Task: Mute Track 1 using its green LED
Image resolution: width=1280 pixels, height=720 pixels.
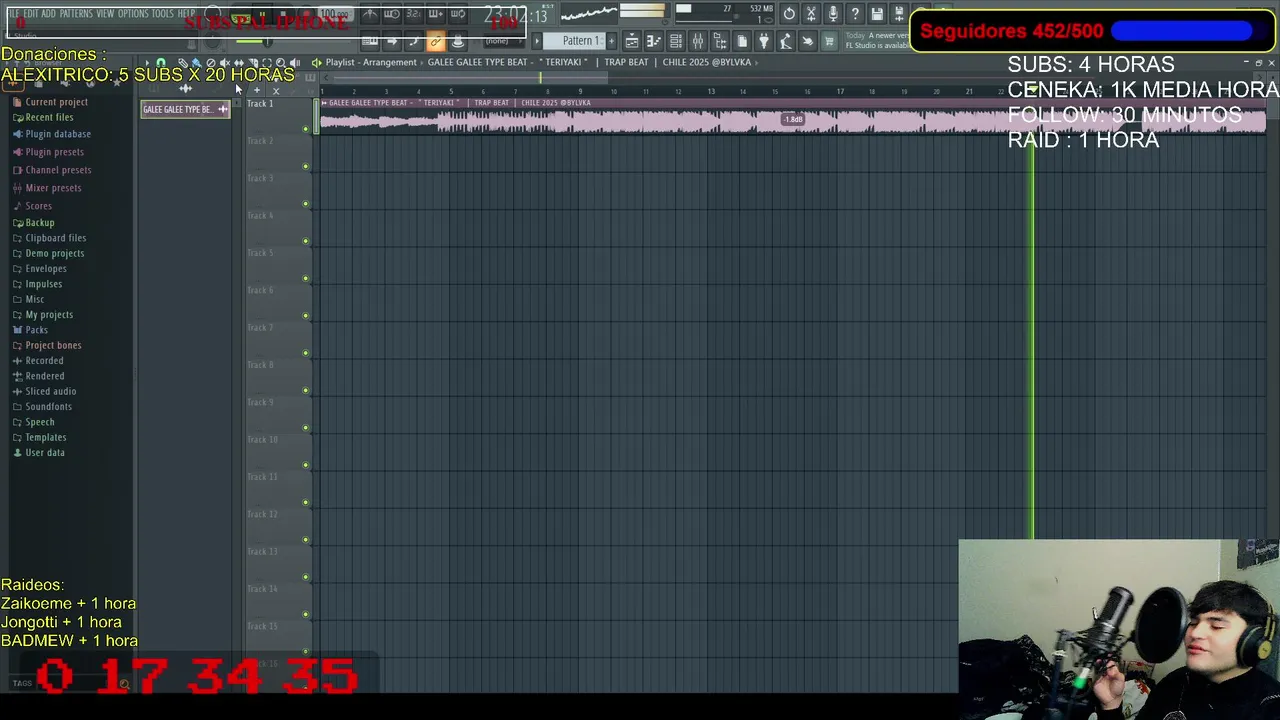Action: pos(306,129)
